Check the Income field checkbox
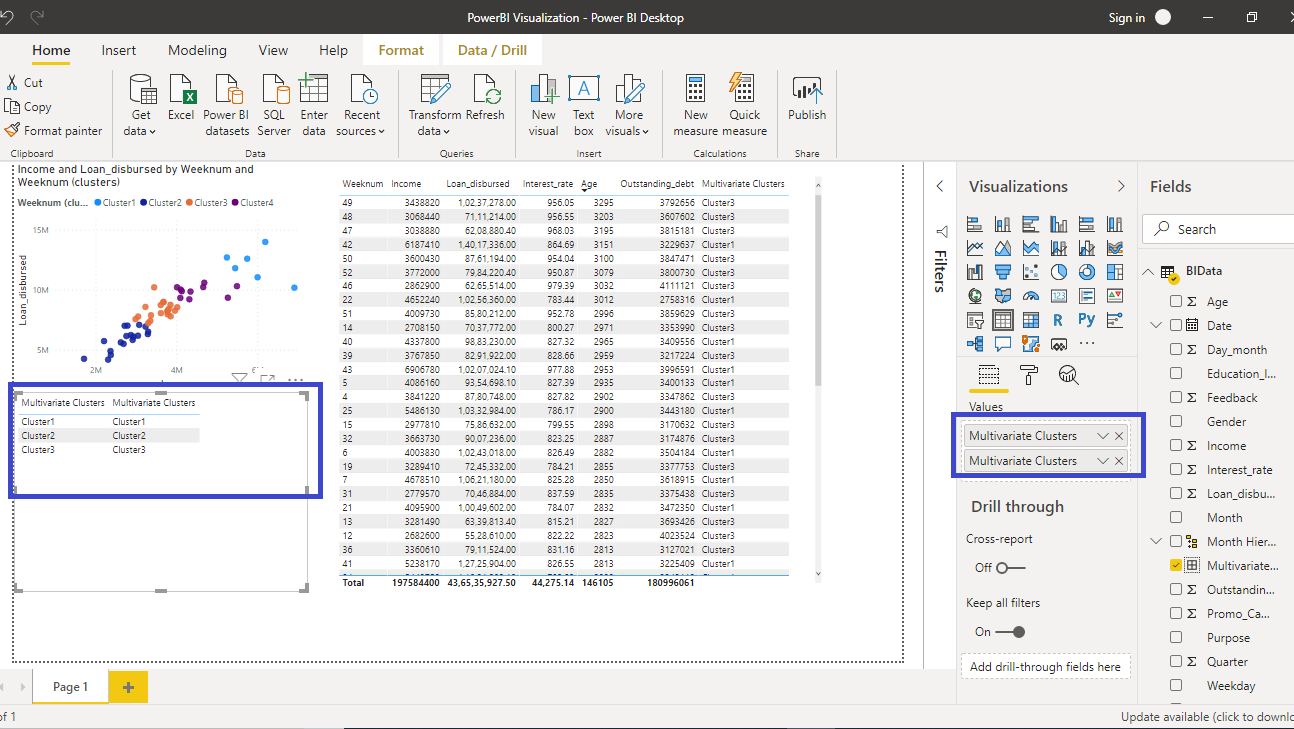This screenshot has height=729, width=1294. (1176, 445)
